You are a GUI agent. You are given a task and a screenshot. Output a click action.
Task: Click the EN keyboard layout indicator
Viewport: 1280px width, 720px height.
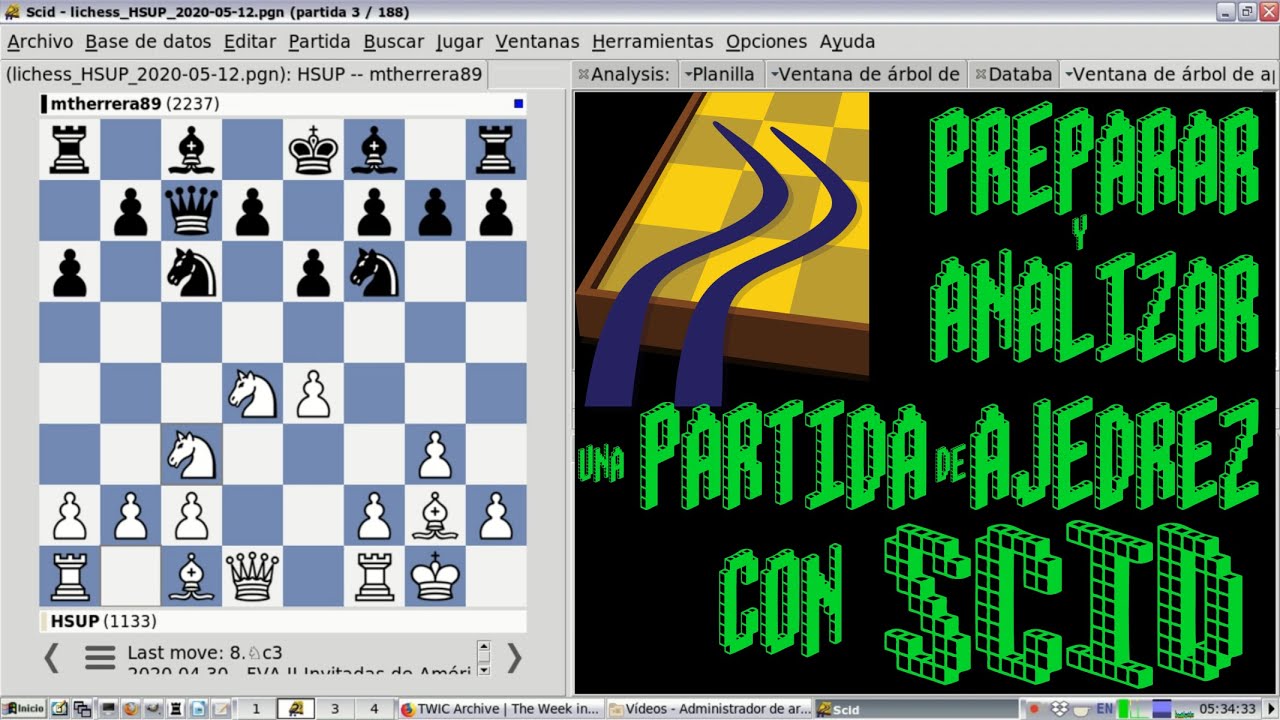1105,709
